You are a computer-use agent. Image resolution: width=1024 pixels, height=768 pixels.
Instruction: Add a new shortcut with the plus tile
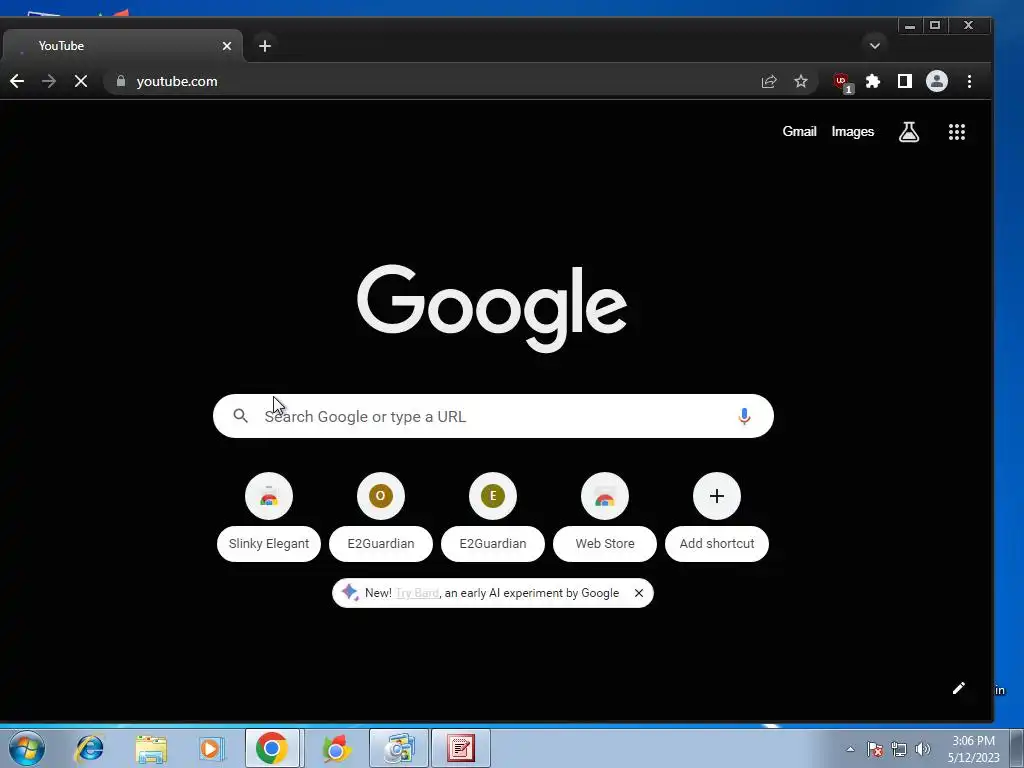pyautogui.click(x=717, y=496)
